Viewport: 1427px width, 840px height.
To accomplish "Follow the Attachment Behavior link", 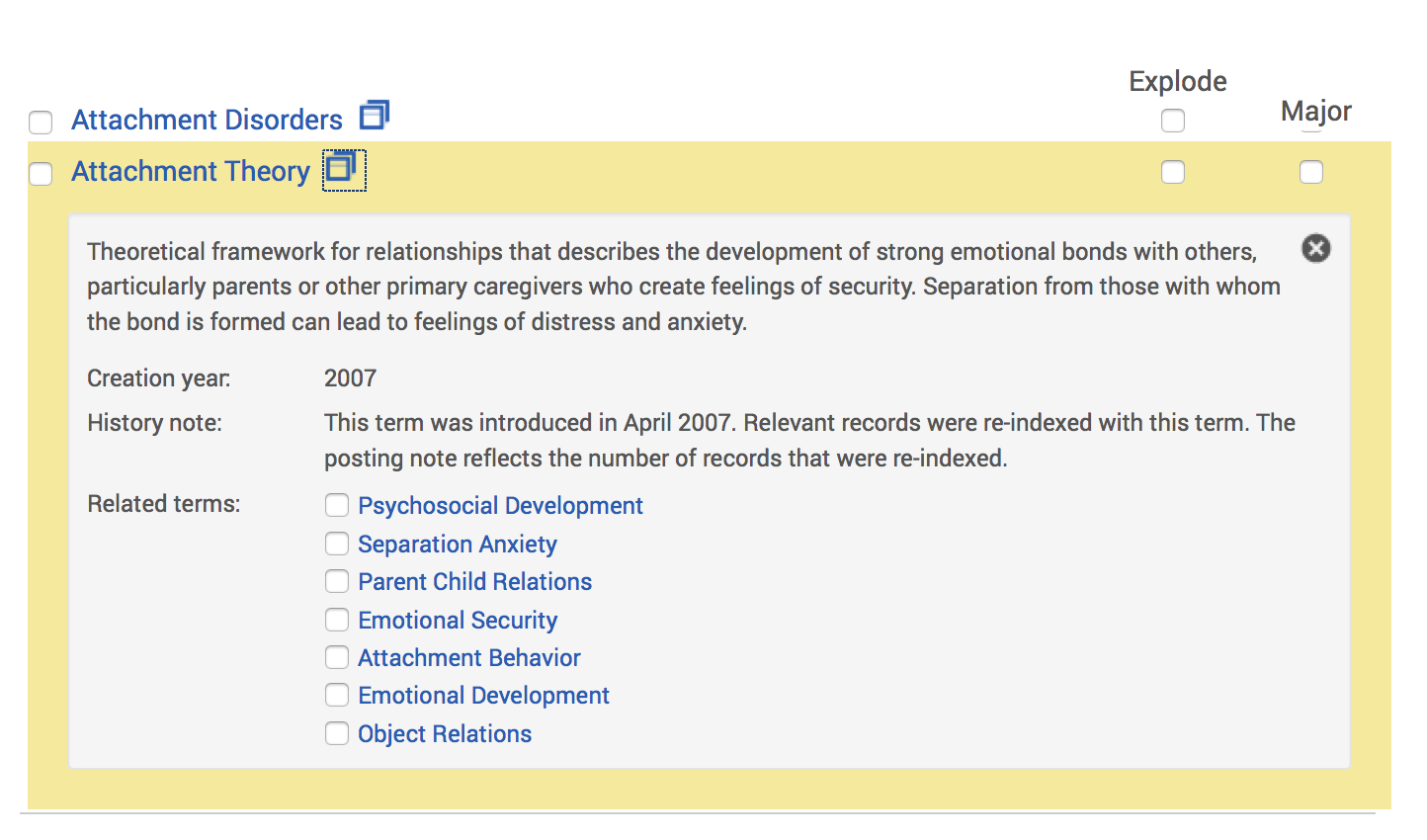I will click(469, 658).
